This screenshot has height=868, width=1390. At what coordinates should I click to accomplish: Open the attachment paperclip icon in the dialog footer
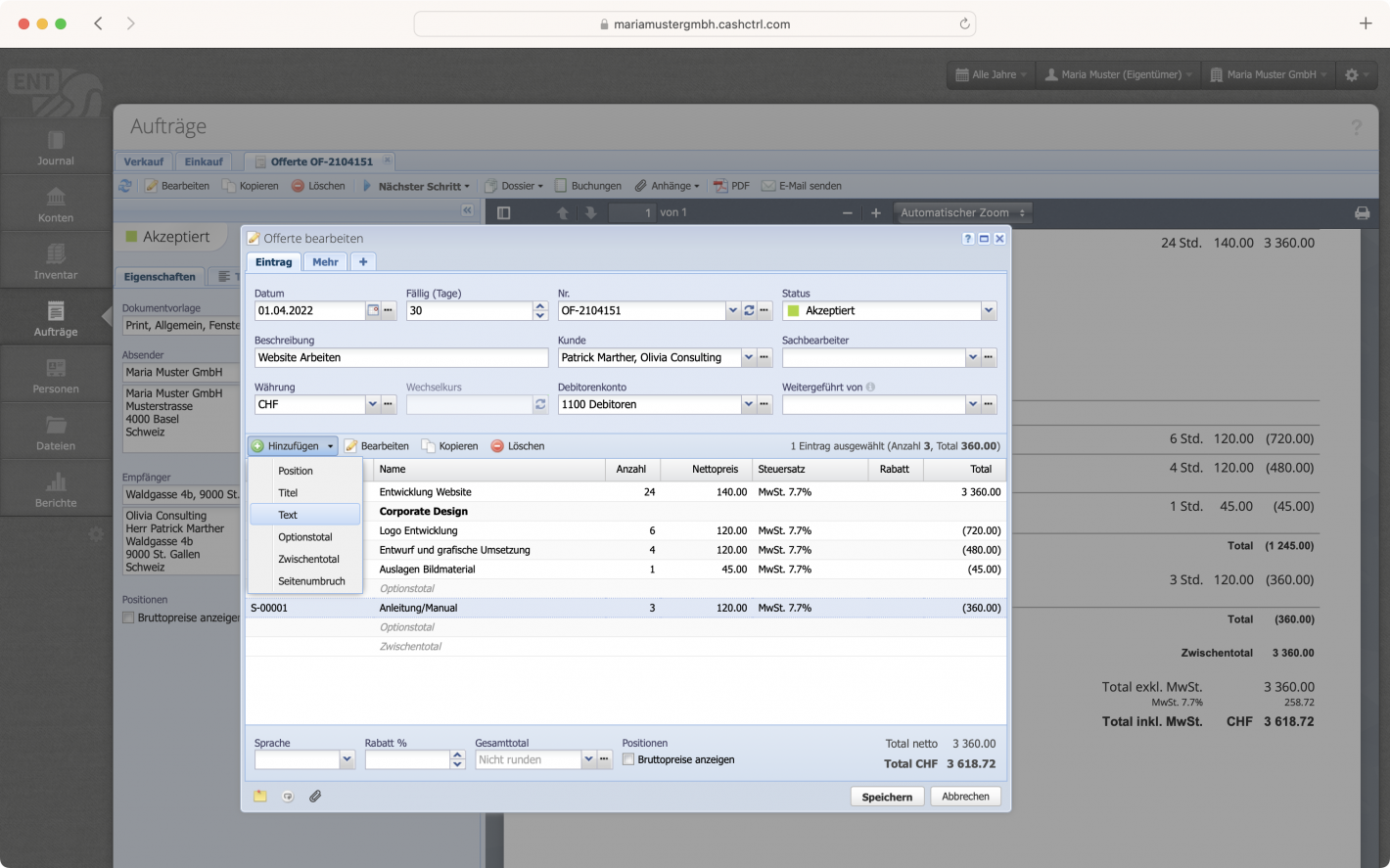coord(315,796)
